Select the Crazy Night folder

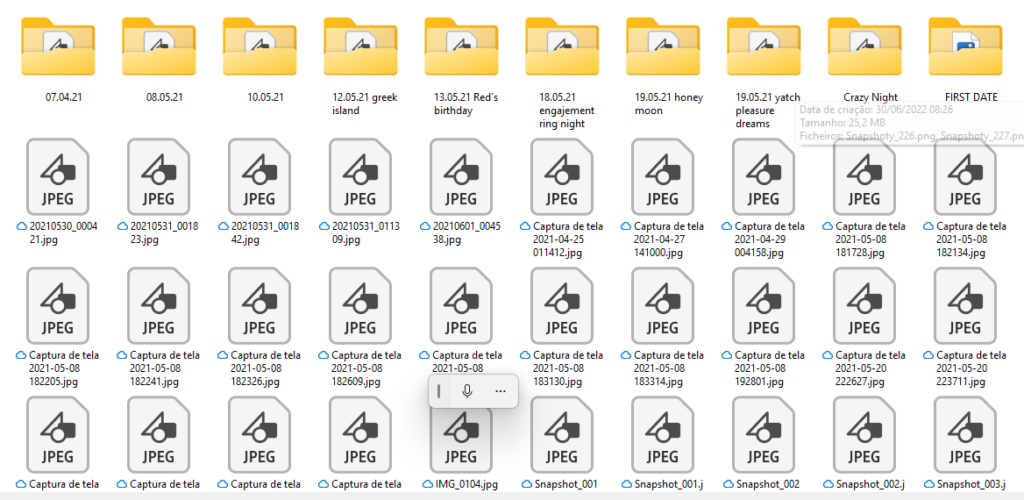pos(866,46)
